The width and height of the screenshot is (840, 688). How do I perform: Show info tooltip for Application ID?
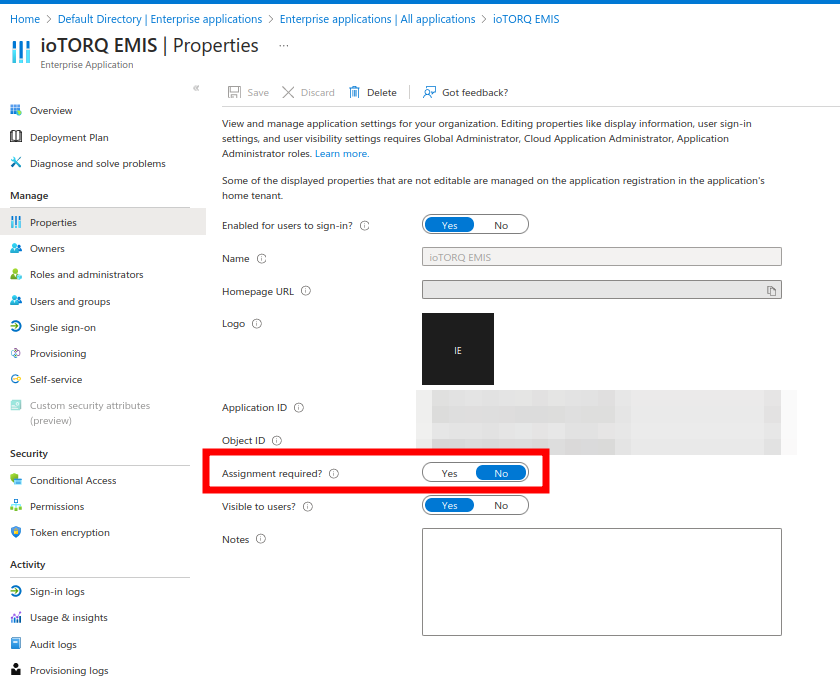pyautogui.click(x=299, y=408)
